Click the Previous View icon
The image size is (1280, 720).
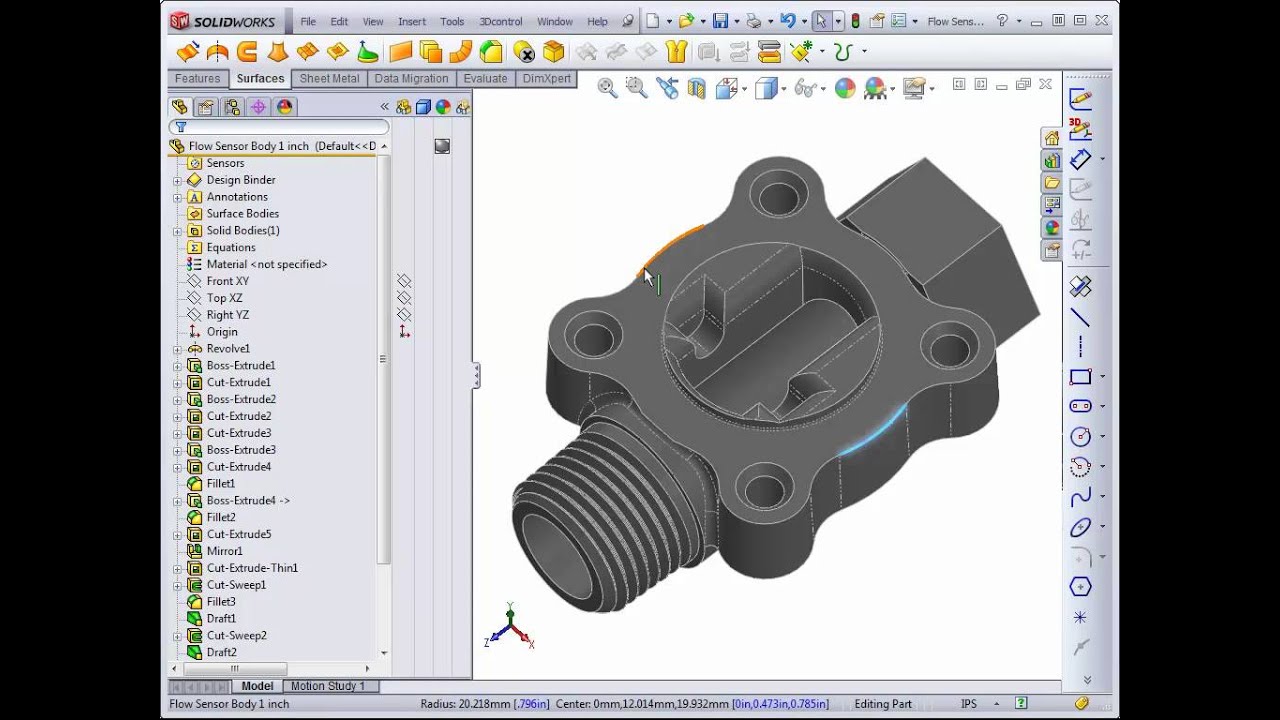coord(667,88)
